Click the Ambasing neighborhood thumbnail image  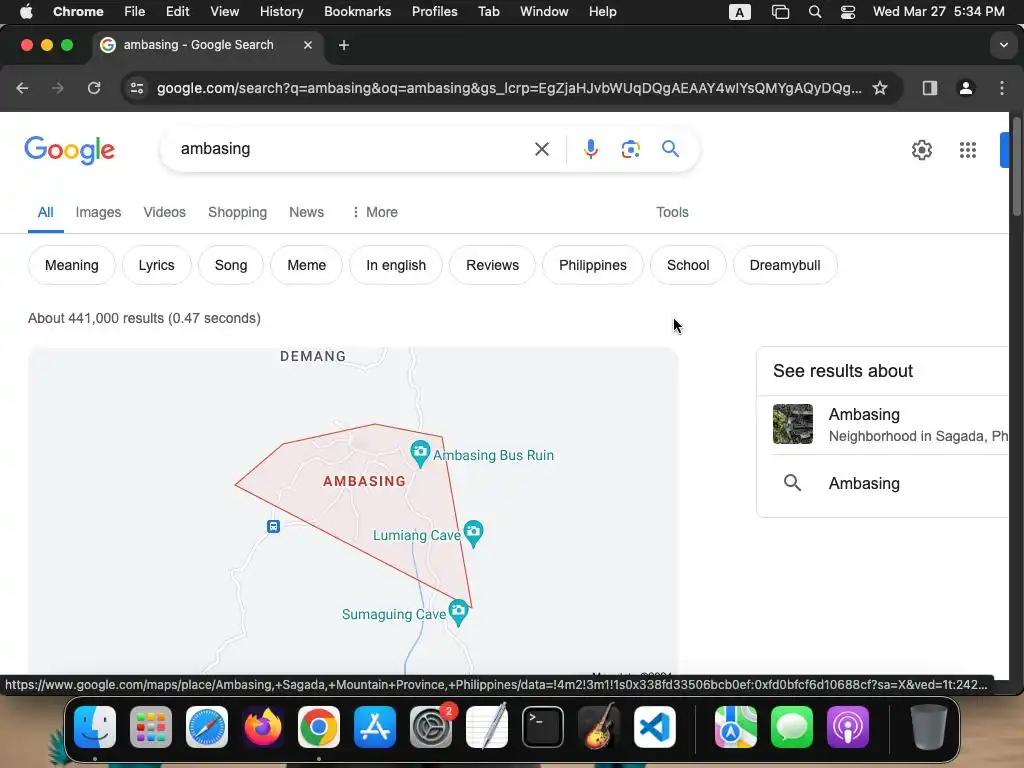pyautogui.click(x=792, y=424)
